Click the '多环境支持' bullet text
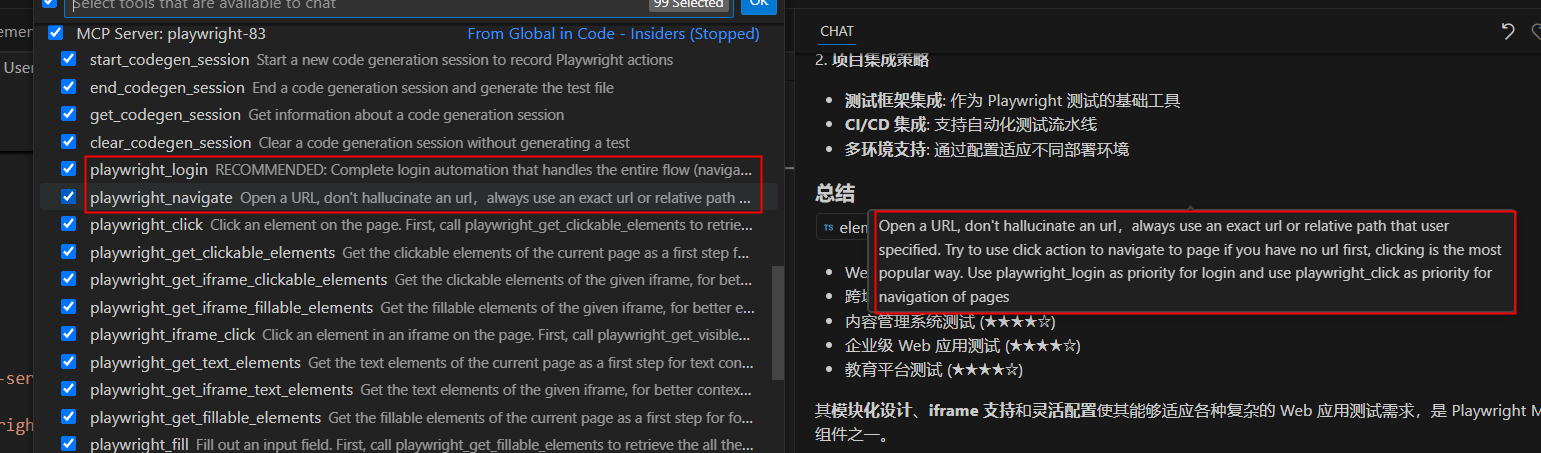This screenshot has width=1541, height=453. pos(885,149)
